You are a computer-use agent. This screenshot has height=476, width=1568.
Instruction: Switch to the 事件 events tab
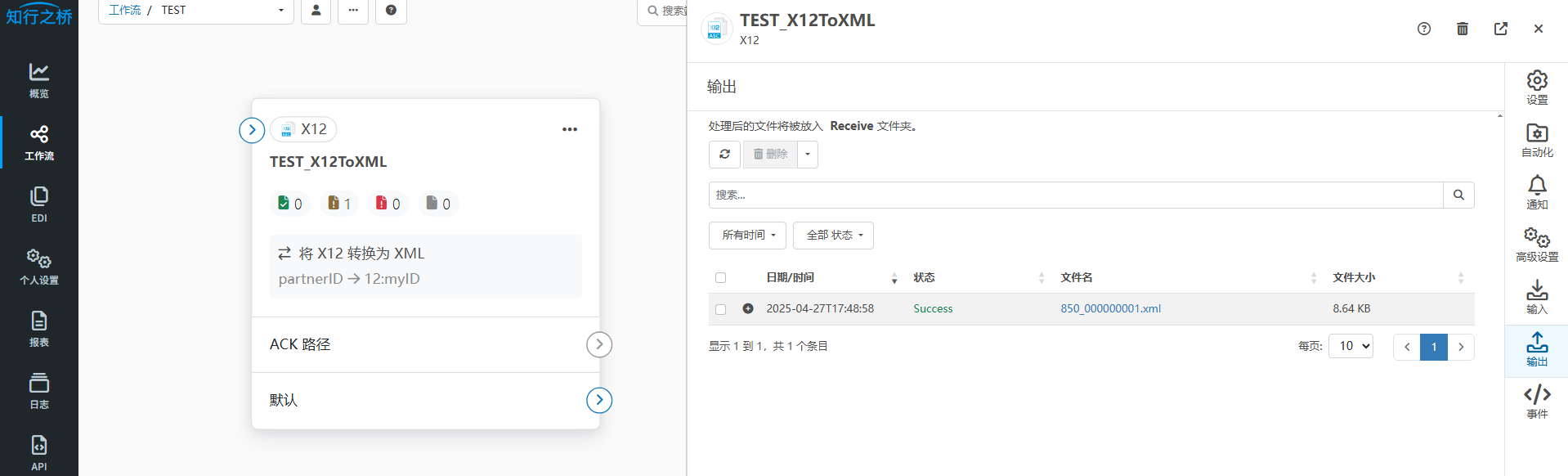coord(1536,402)
